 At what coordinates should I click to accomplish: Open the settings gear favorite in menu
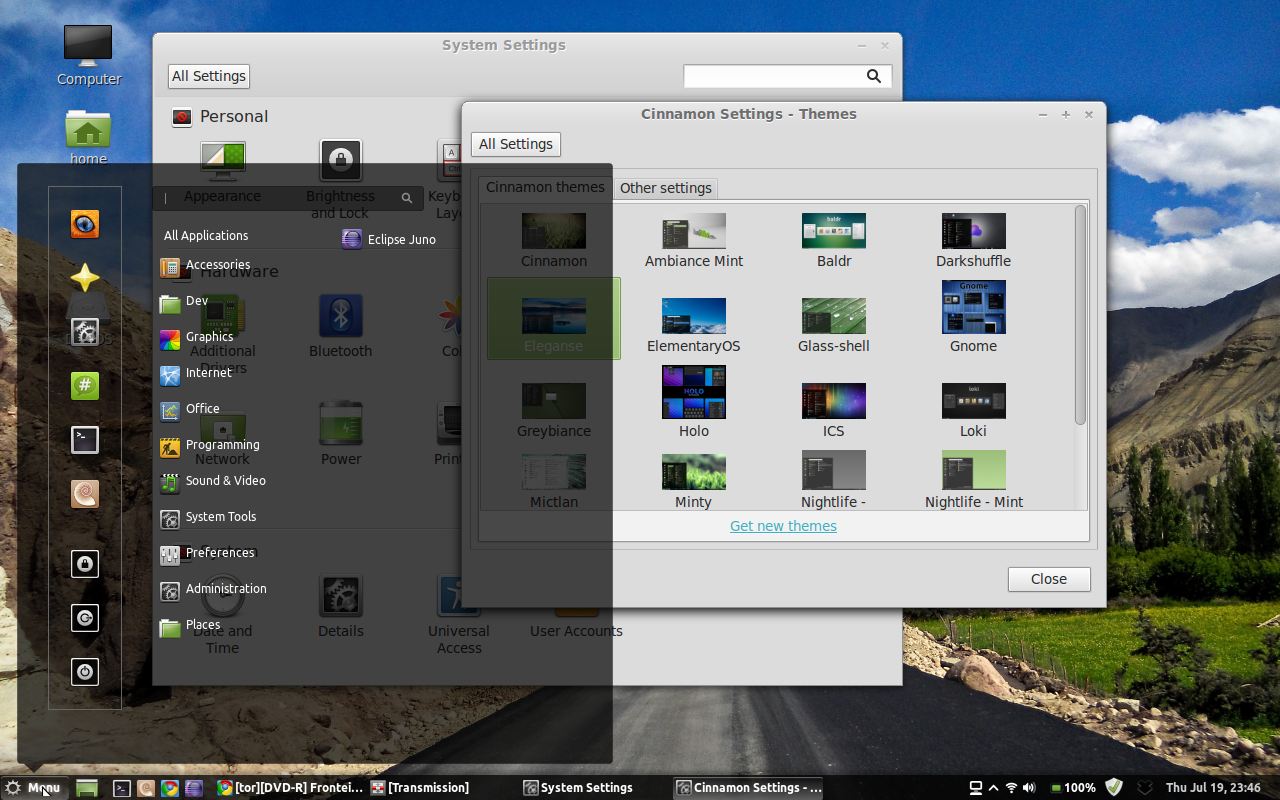tap(85, 331)
